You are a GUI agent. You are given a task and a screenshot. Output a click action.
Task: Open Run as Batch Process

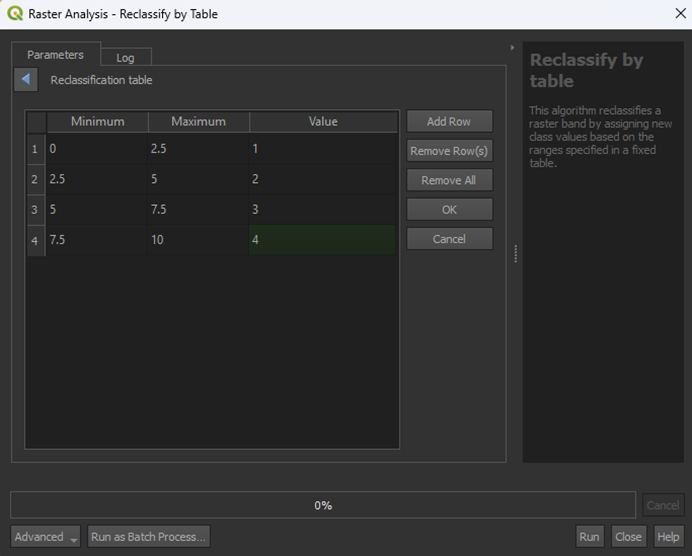click(x=149, y=537)
